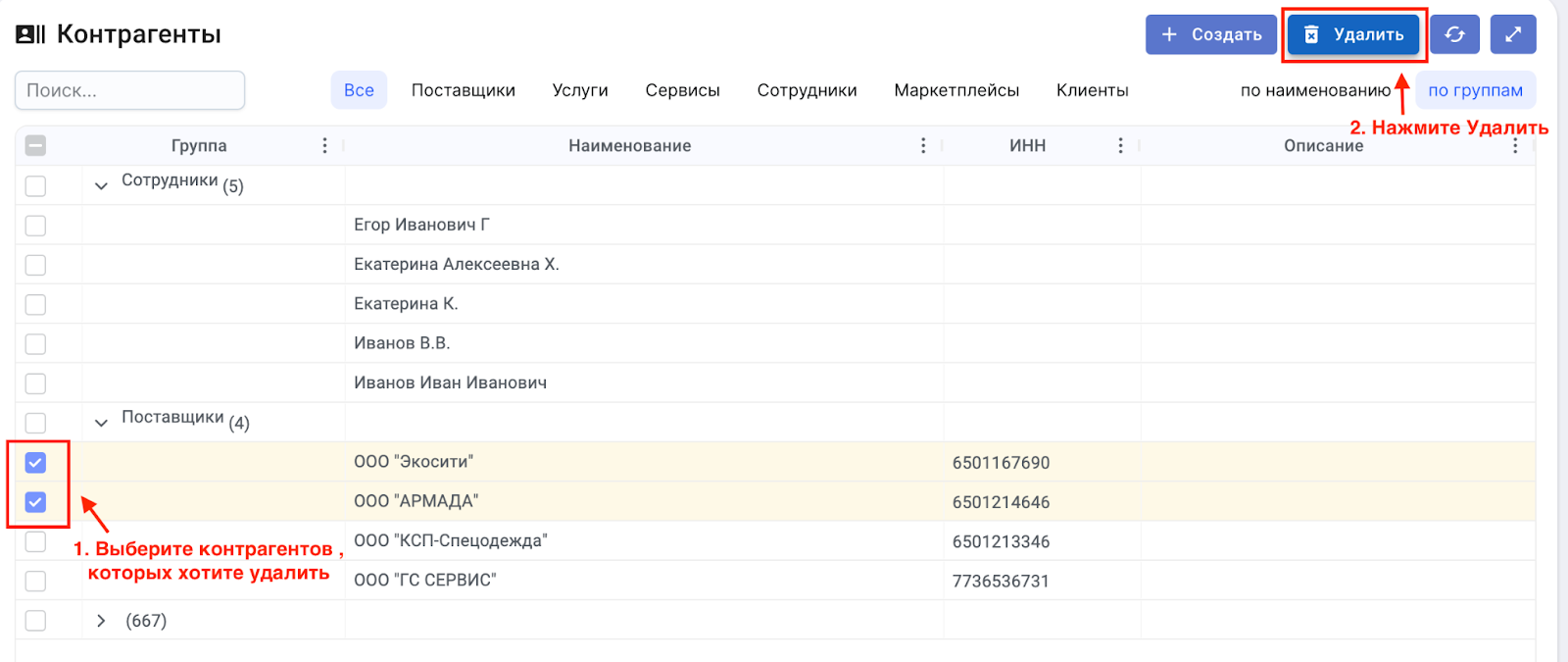This screenshot has height=662, width=1568.
Task: Click the expand fullscreen arrows icon
Action: (x=1512, y=34)
